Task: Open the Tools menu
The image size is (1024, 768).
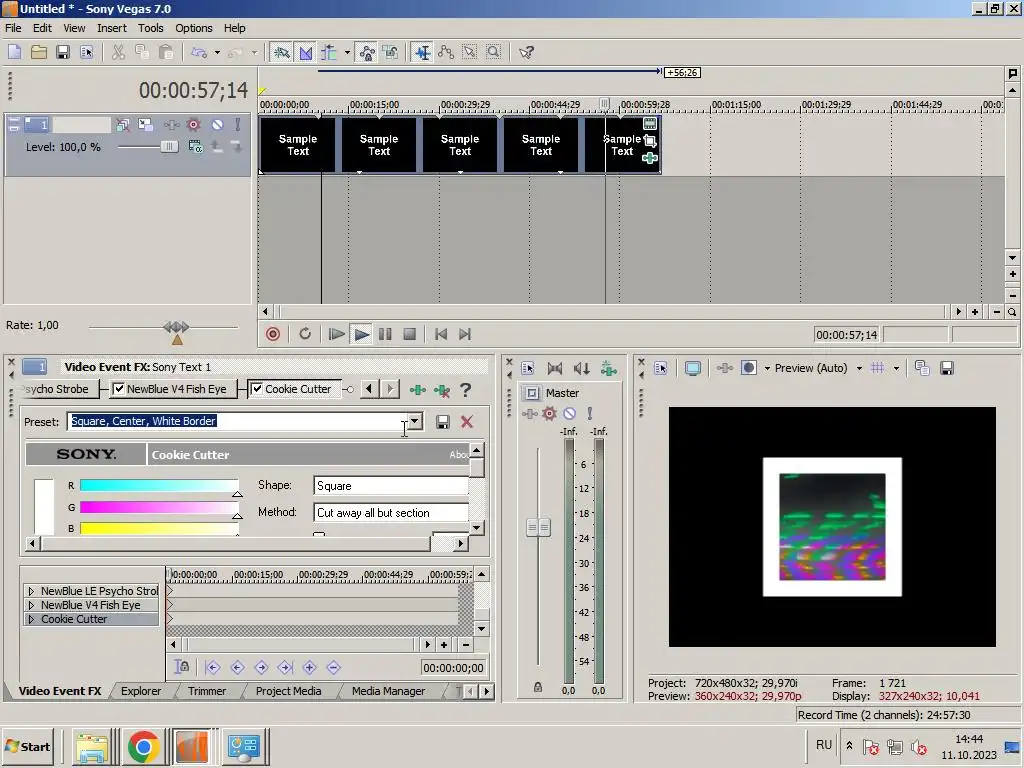Action: point(150,28)
